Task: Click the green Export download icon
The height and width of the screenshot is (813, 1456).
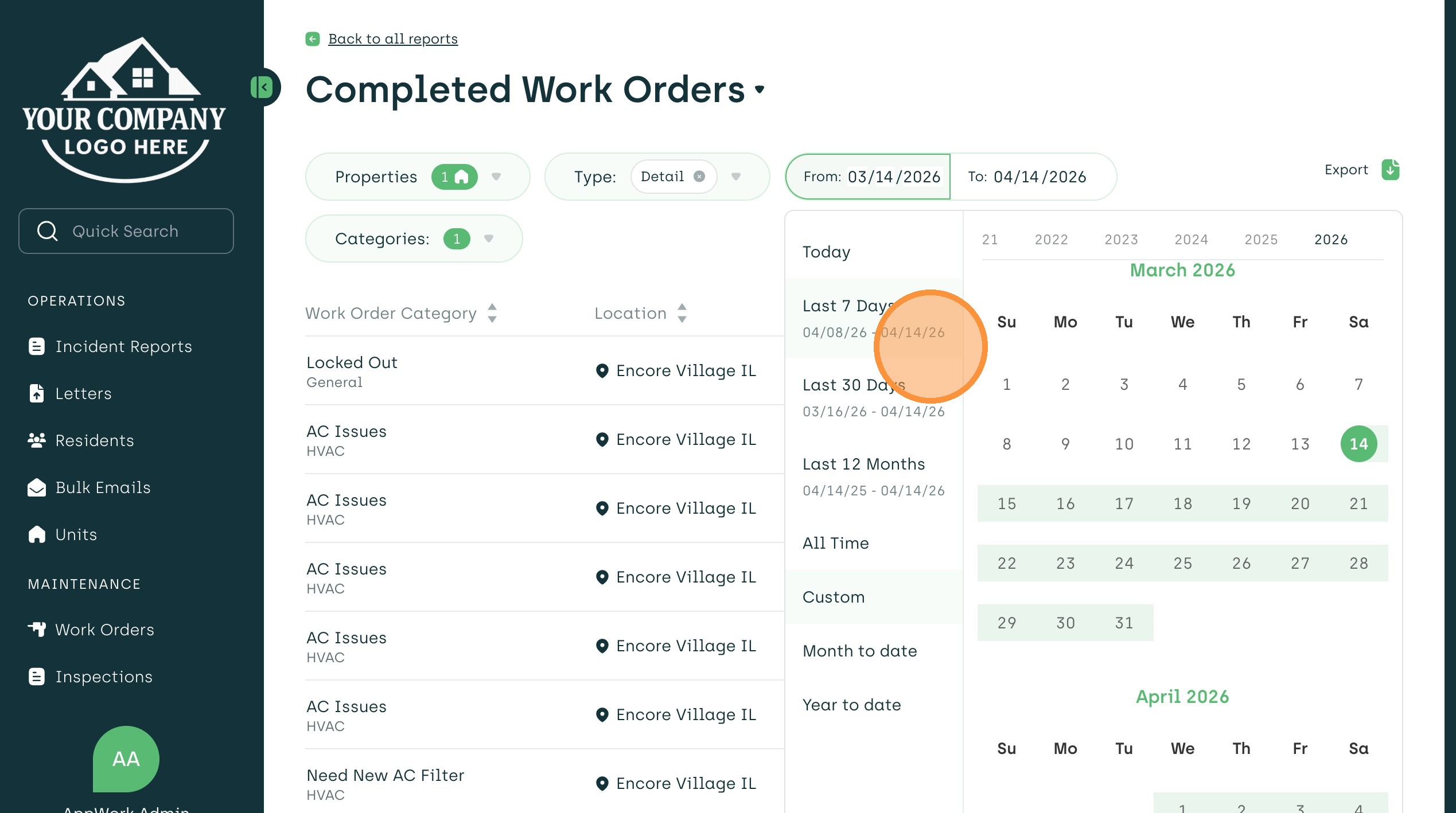Action: click(1390, 170)
